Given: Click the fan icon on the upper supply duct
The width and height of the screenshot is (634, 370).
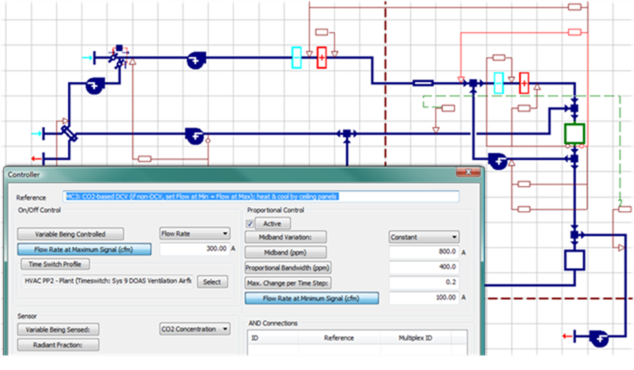Looking at the screenshot, I should (x=196, y=60).
